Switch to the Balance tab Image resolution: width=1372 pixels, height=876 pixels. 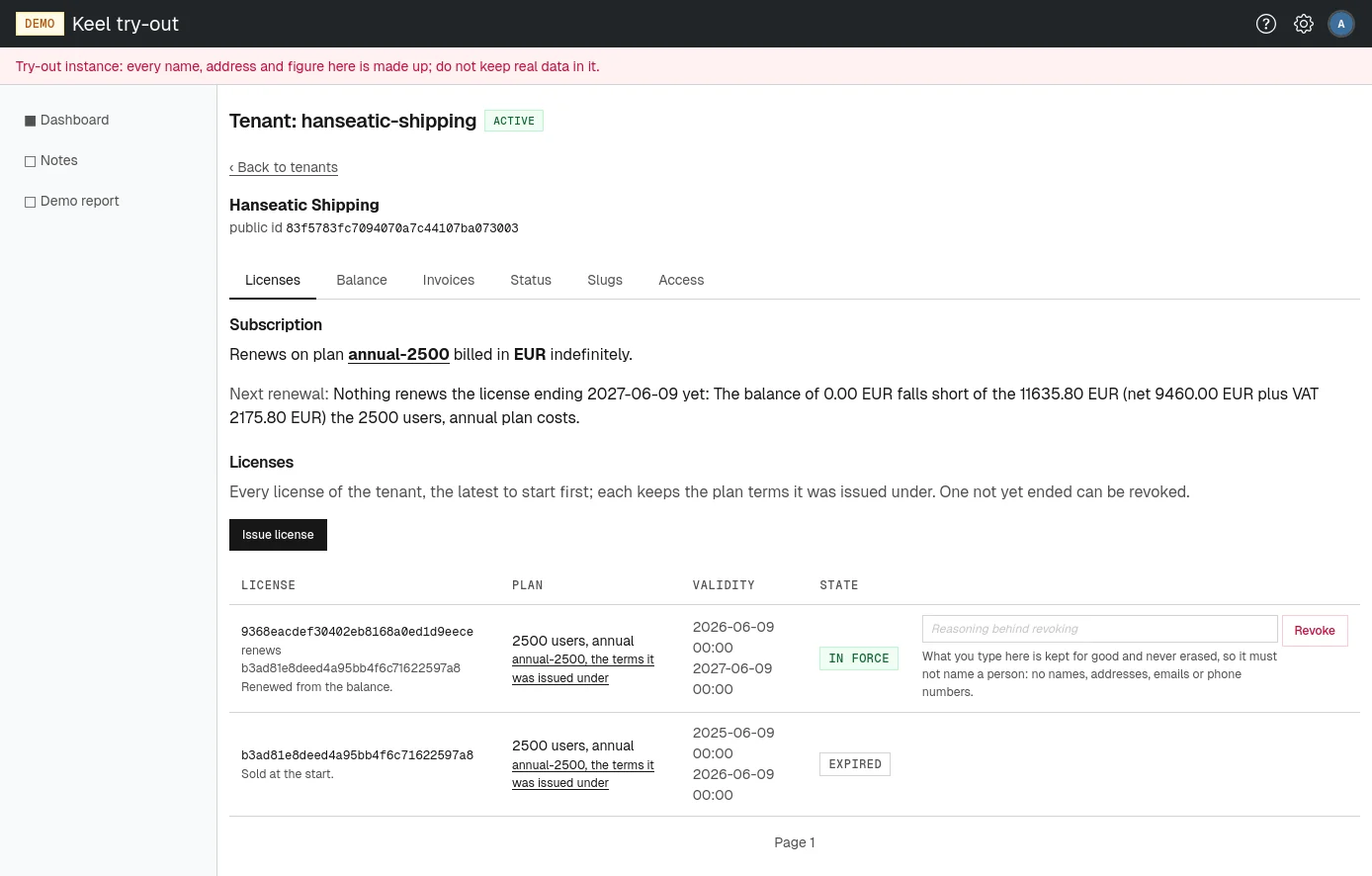pyautogui.click(x=362, y=280)
